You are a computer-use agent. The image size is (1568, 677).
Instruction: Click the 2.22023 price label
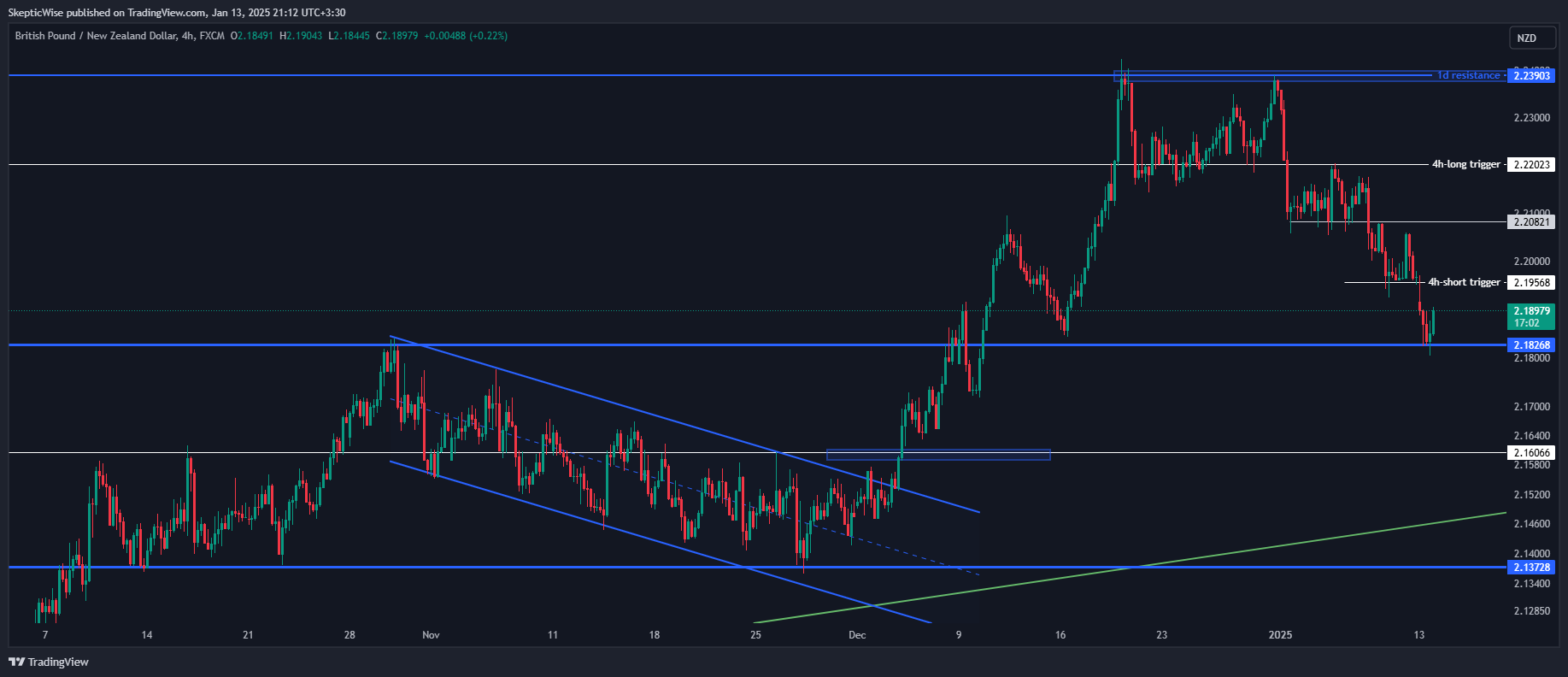tap(1531, 164)
